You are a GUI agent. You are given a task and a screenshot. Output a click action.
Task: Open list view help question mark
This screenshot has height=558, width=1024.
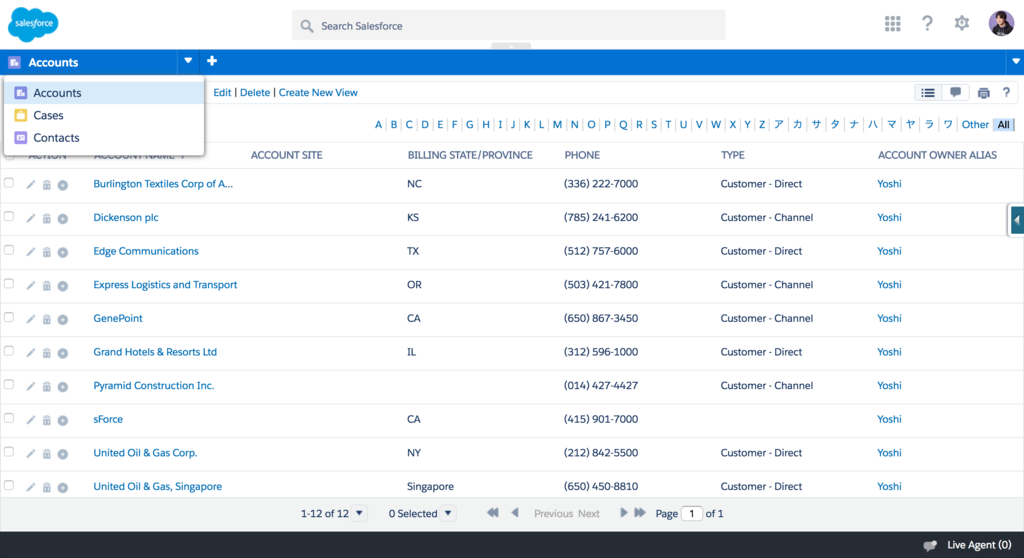click(1006, 93)
